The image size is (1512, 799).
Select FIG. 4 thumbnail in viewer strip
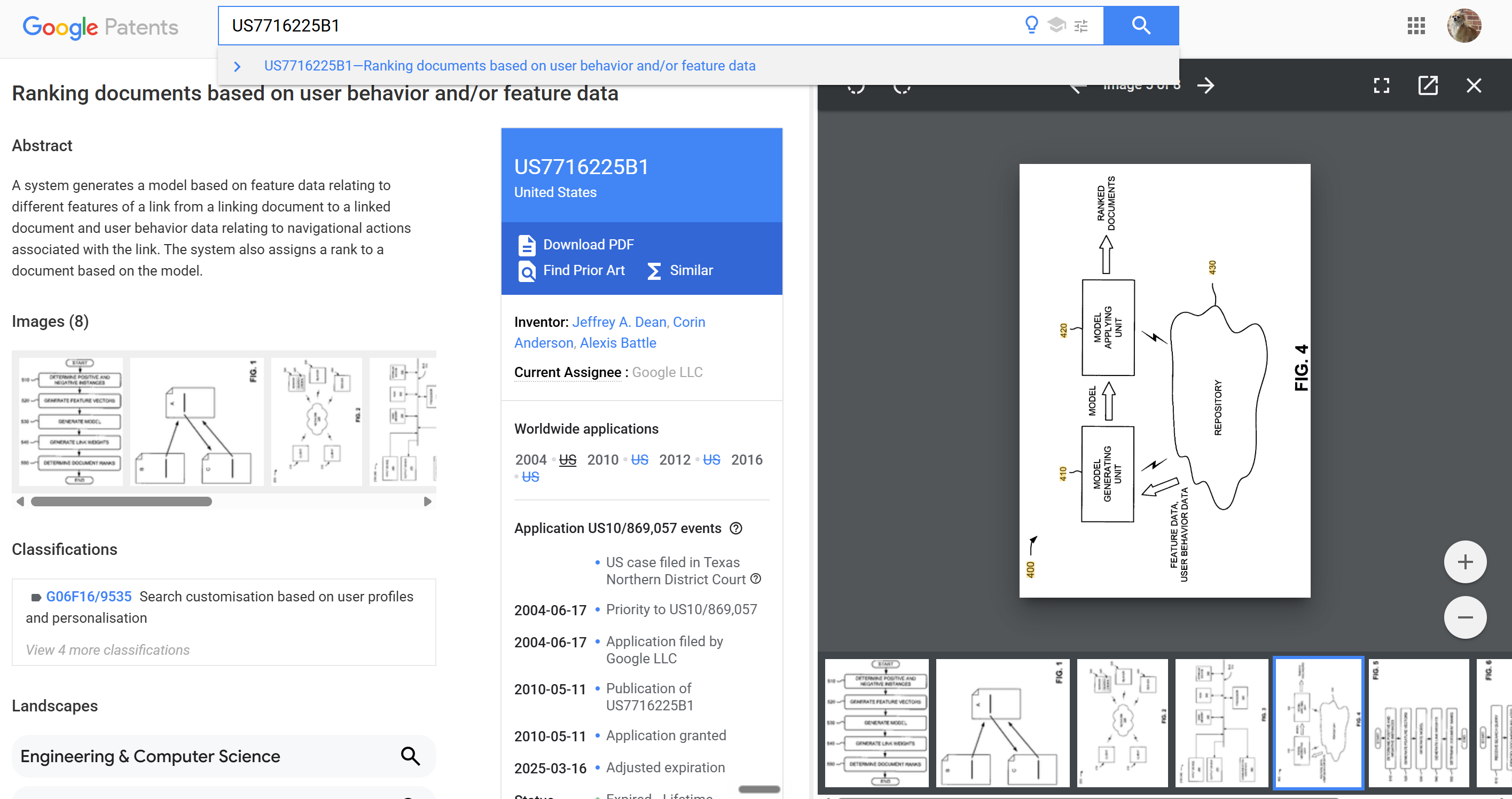click(1318, 723)
